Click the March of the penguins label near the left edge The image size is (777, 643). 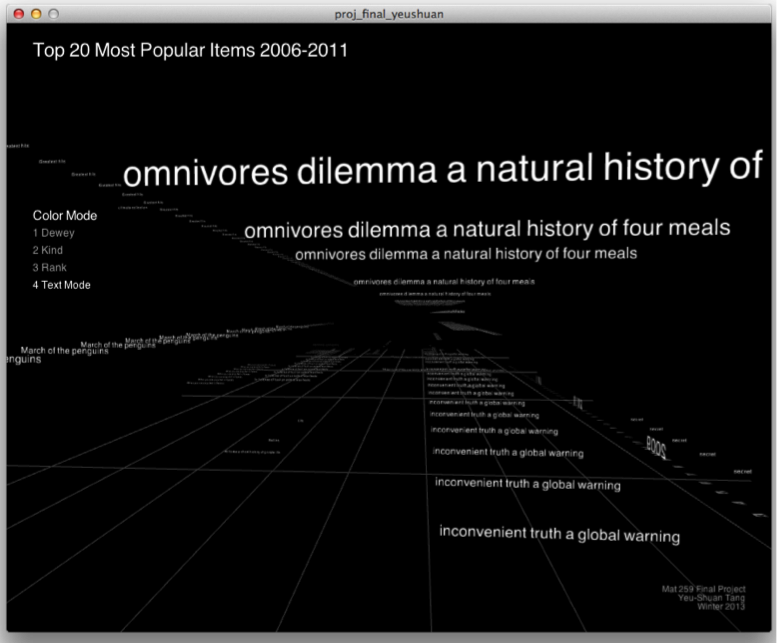[64, 350]
